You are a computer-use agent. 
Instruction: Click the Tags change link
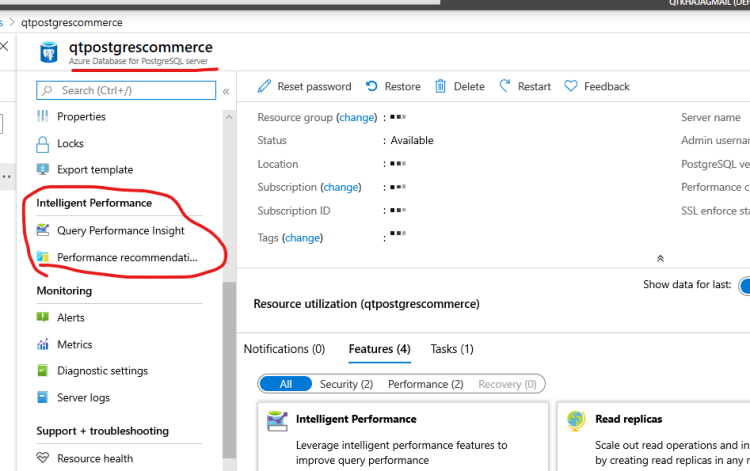click(302, 238)
